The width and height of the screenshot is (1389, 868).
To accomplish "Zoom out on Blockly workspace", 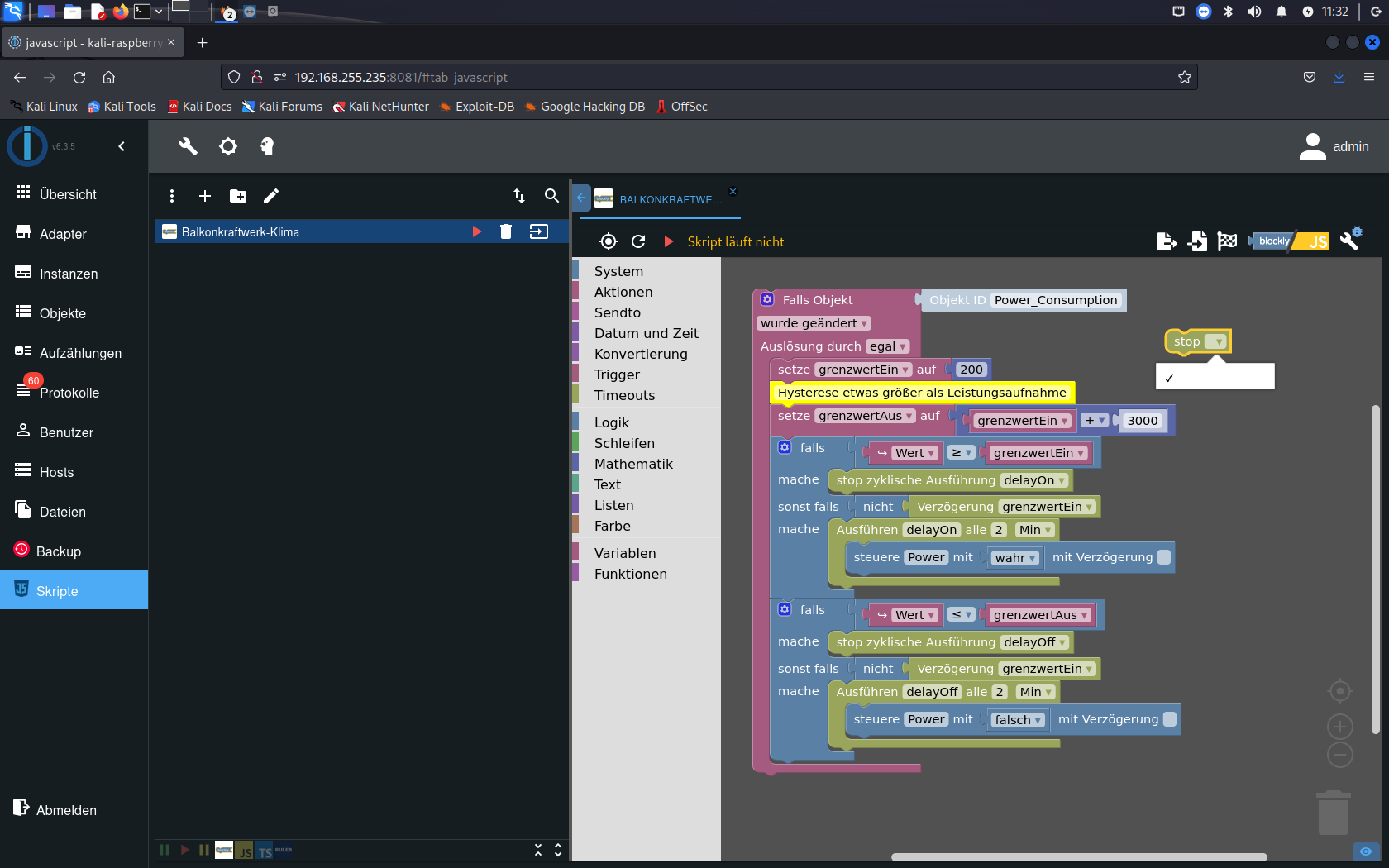I will [1340, 755].
